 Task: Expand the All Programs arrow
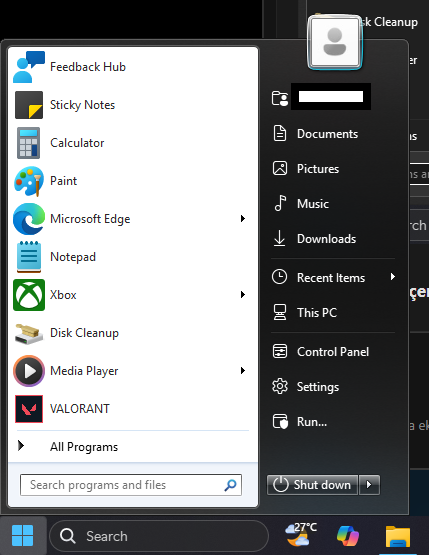coord(21,446)
